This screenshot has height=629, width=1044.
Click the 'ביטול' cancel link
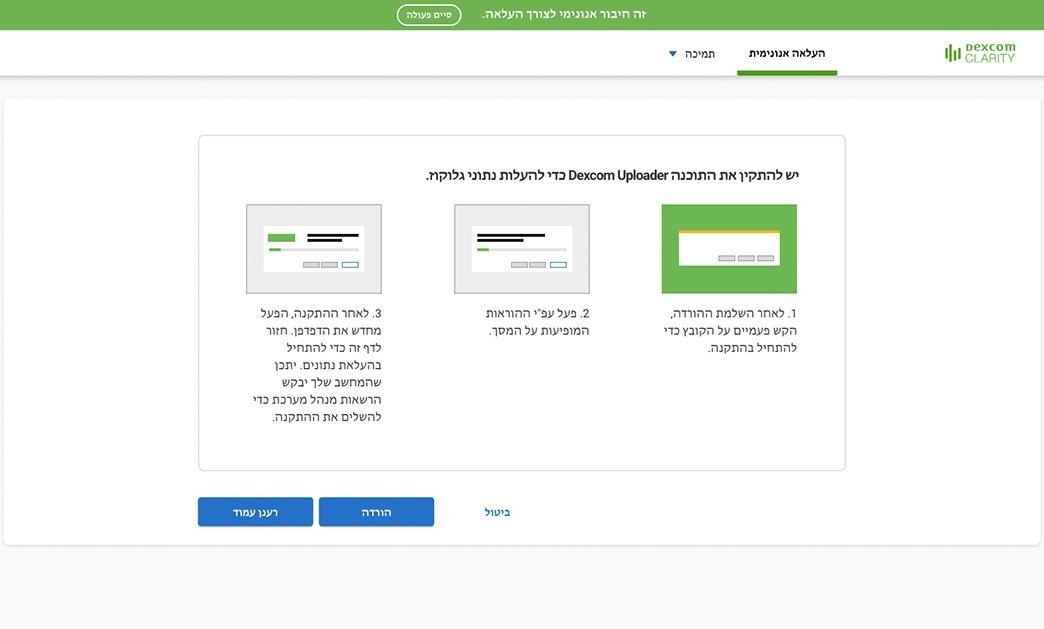[x=497, y=512]
